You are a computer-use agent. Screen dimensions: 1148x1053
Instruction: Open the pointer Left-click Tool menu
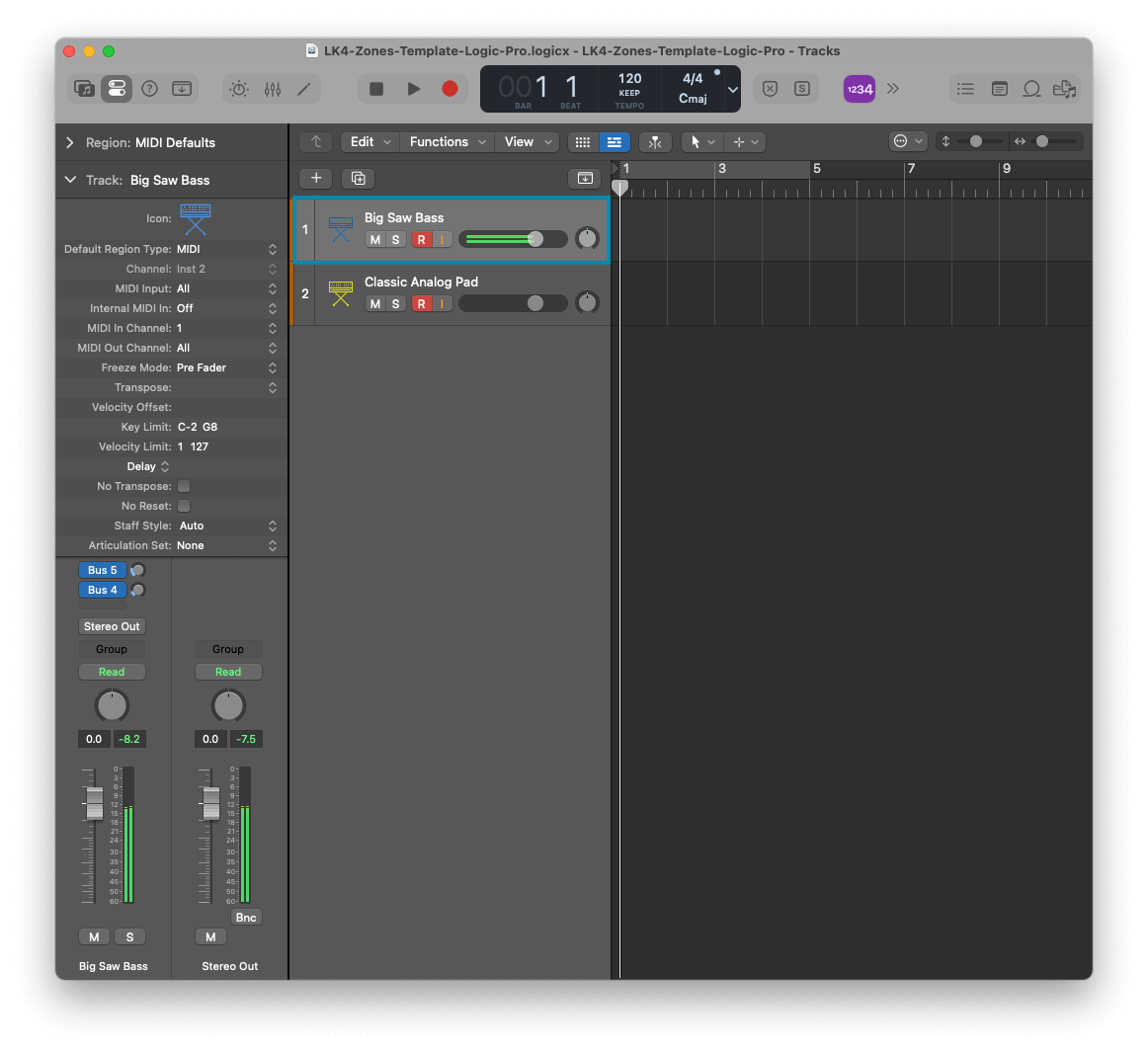(x=701, y=142)
